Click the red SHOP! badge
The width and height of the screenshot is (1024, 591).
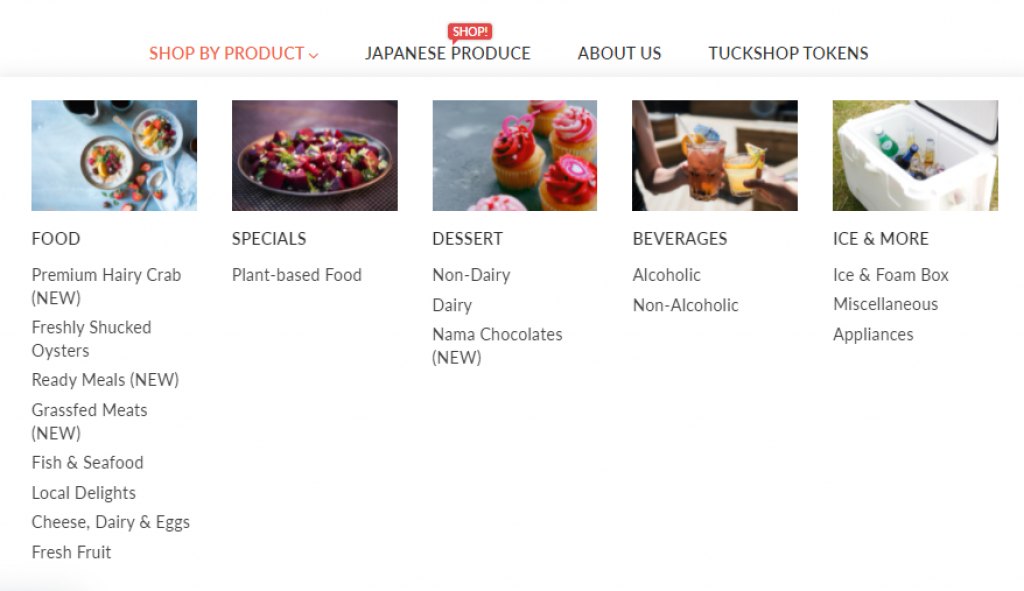[x=470, y=32]
